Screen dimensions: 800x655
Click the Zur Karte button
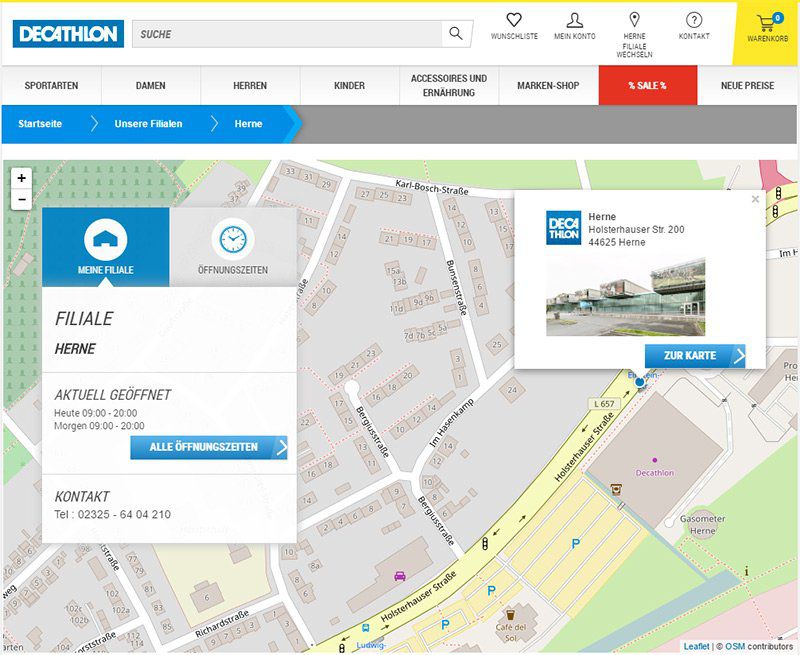click(x=695, y=356)
